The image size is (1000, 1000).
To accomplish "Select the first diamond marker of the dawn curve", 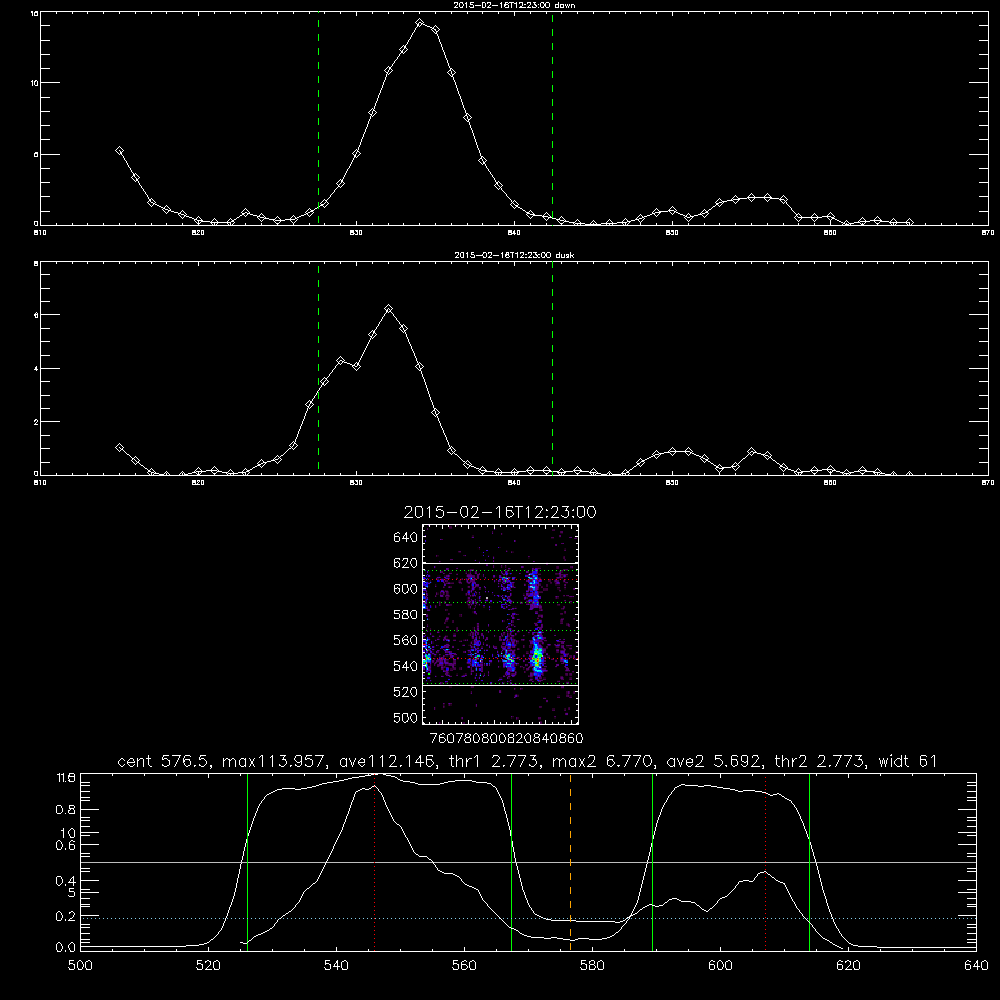I will coord(119,151).
